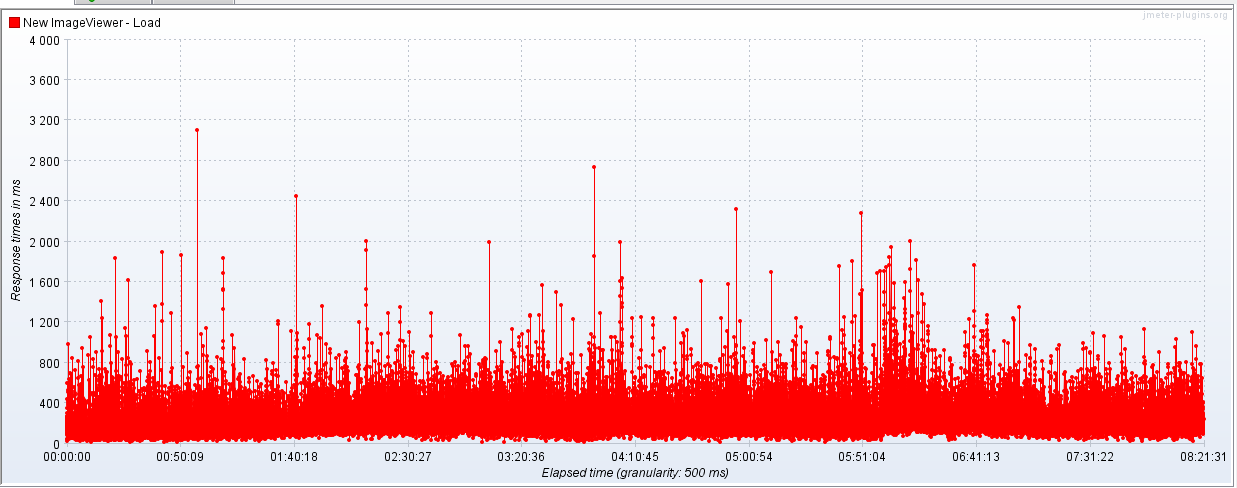The width and height of the screenshot is (1237, 488).
Task: Click the red legend color swatch
Action: [x=14, y=23]
